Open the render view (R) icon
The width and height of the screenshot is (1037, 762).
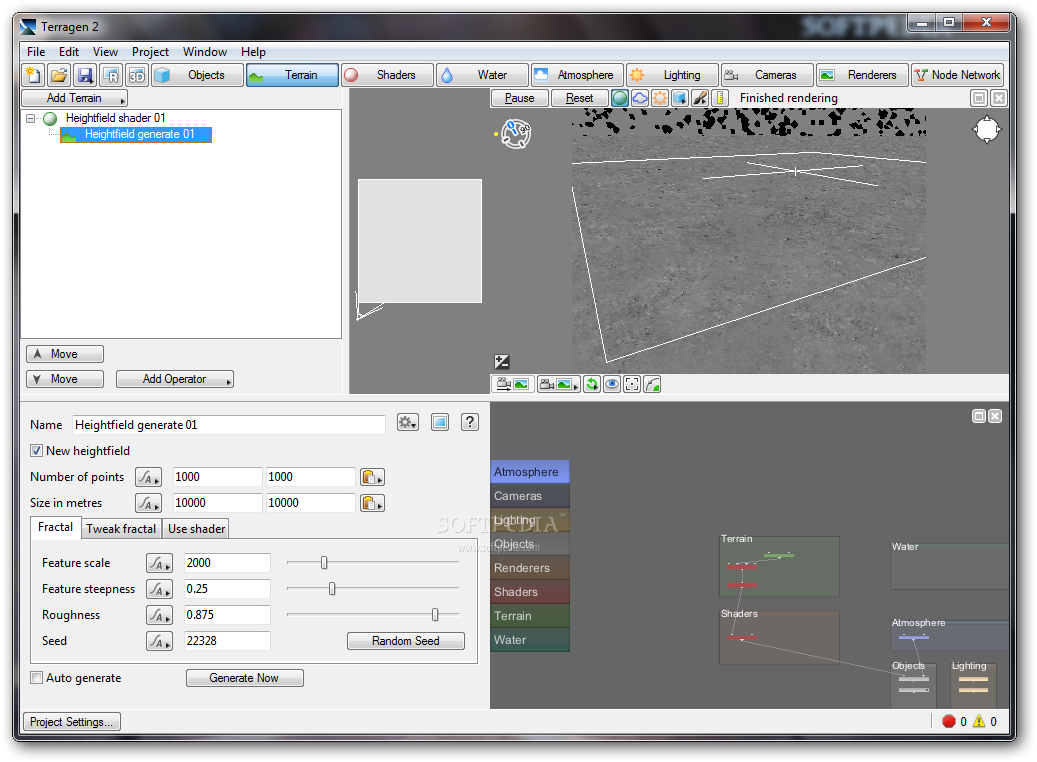(110, 75)
